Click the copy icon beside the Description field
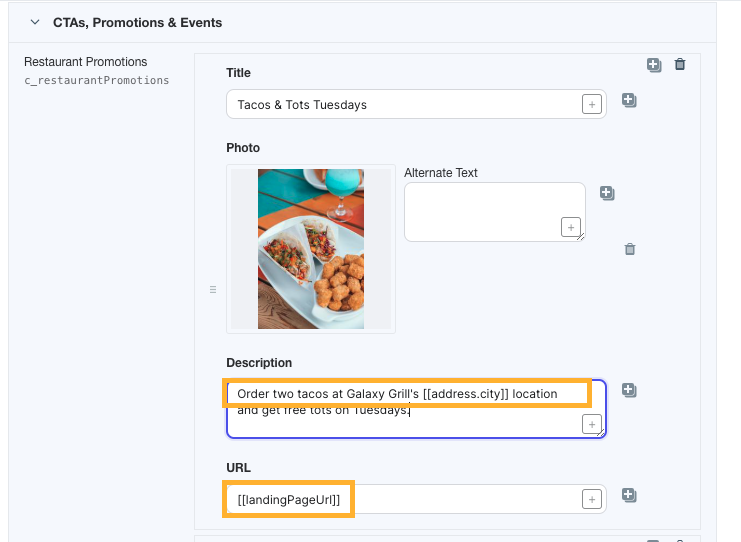The width and height of the screenshot is (741, 542). click(629, 390)
